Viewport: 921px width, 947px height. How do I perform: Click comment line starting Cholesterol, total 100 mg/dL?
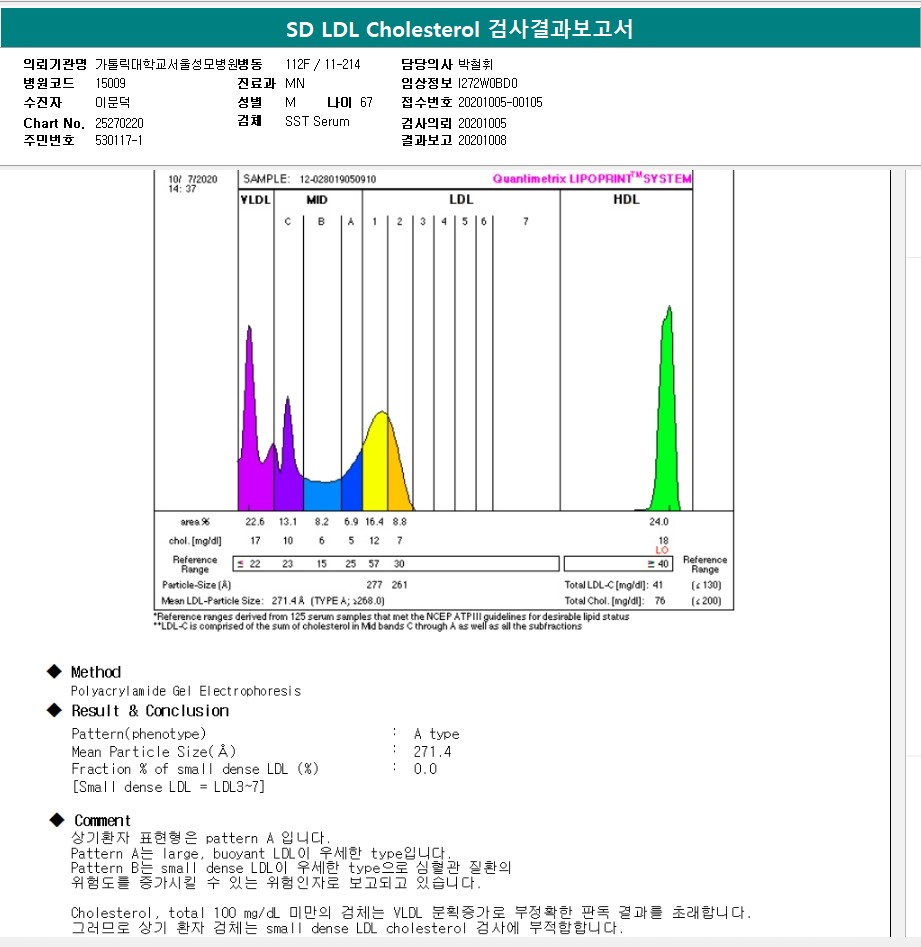click(411, 913)
